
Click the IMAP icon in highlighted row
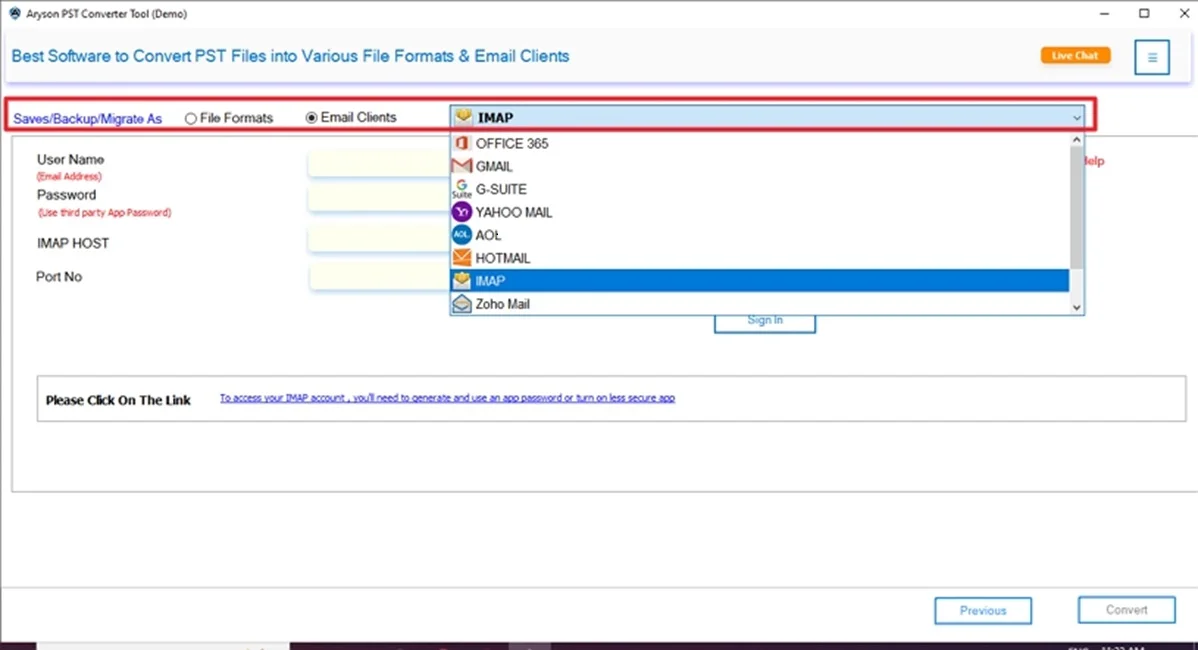461,280
